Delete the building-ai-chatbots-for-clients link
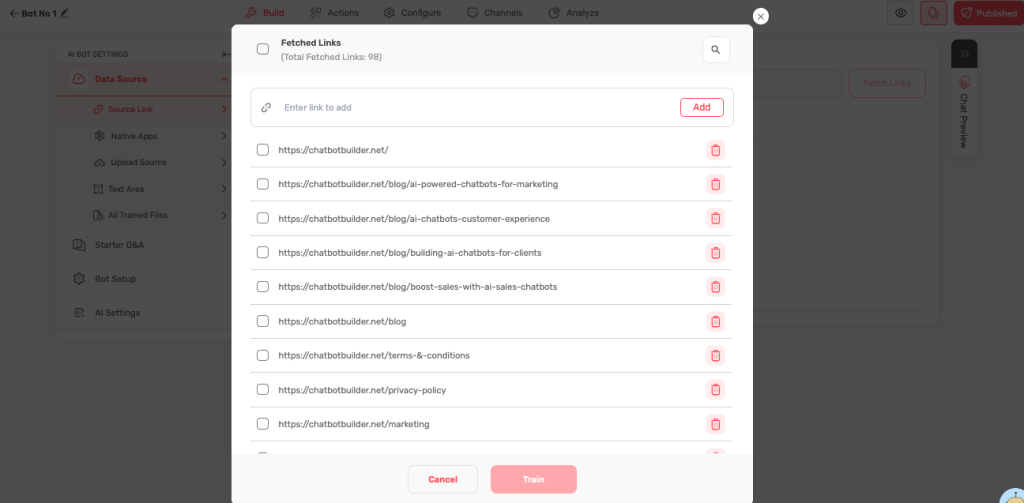The width and height of the screenshot is (1024, 503). tap(716, 253)
